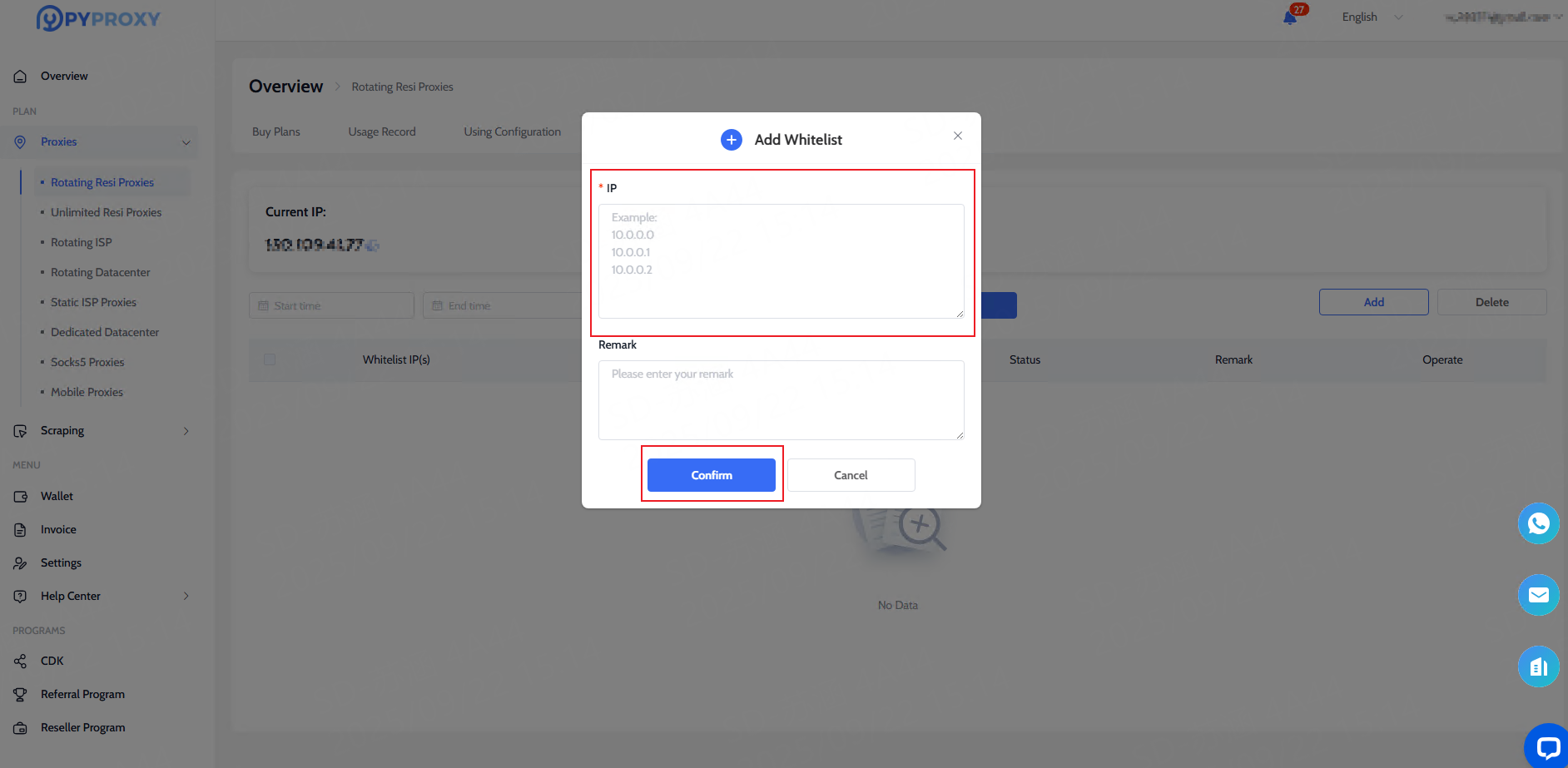The width and height of the screenshot is (1568, 768).
Task: Focus the Remark text area
Action: (x=781, y=400)
